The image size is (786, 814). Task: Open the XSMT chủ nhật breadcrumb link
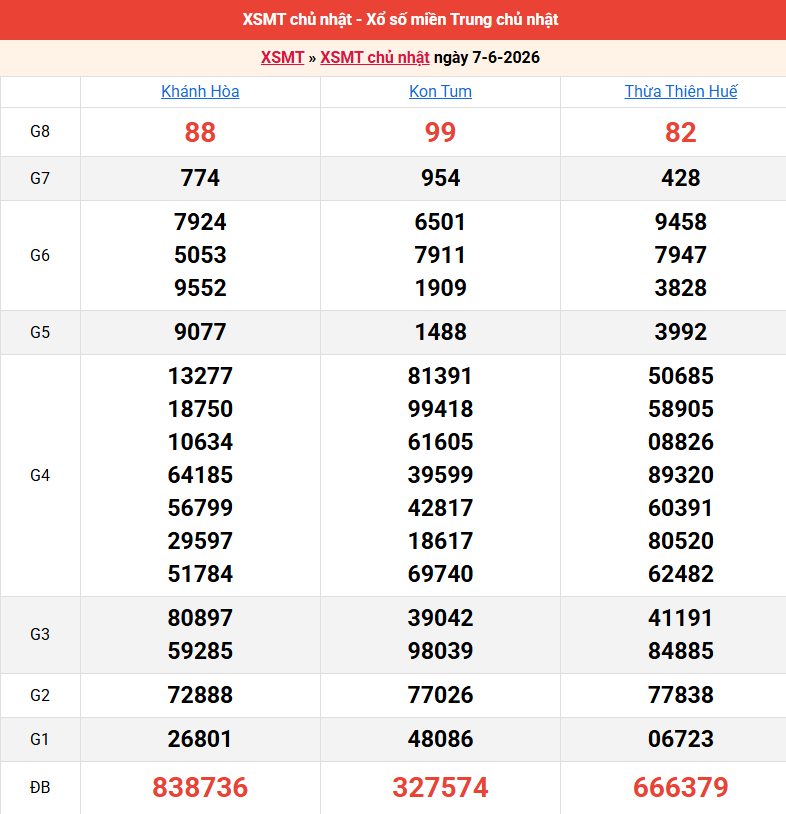click(x=375, y=57)
